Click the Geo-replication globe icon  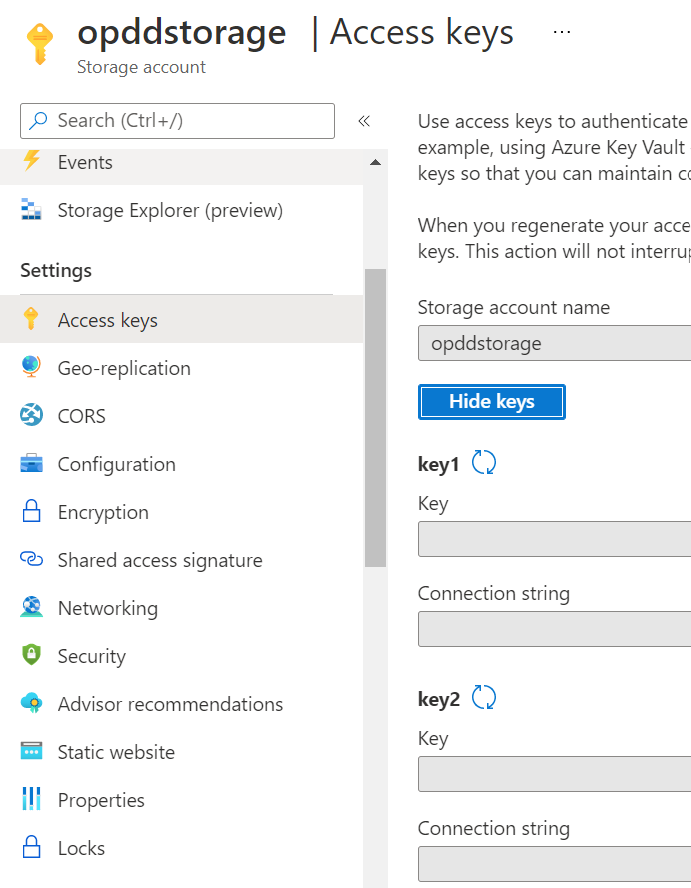pyautogui.click(x=31, y=367)
